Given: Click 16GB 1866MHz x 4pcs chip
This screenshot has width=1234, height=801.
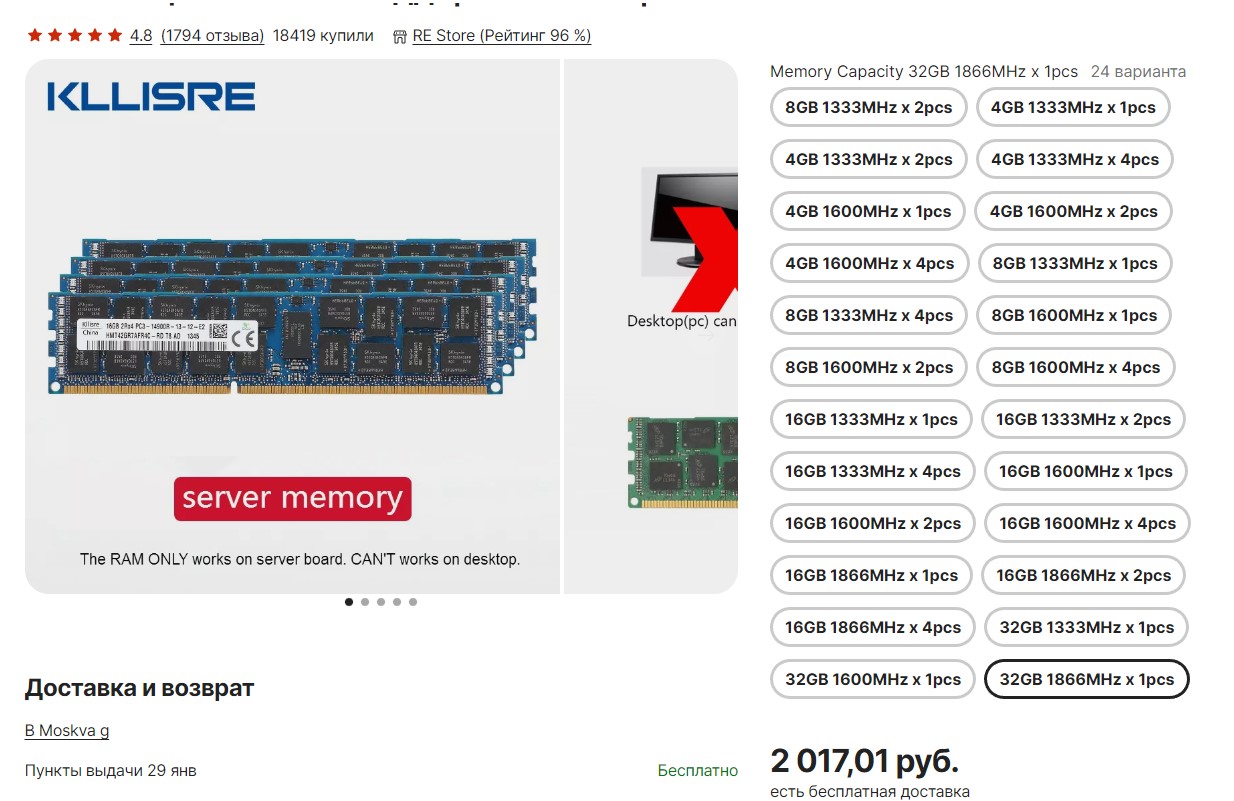Looking at the screenshot, I should click(x=873, y=627).
